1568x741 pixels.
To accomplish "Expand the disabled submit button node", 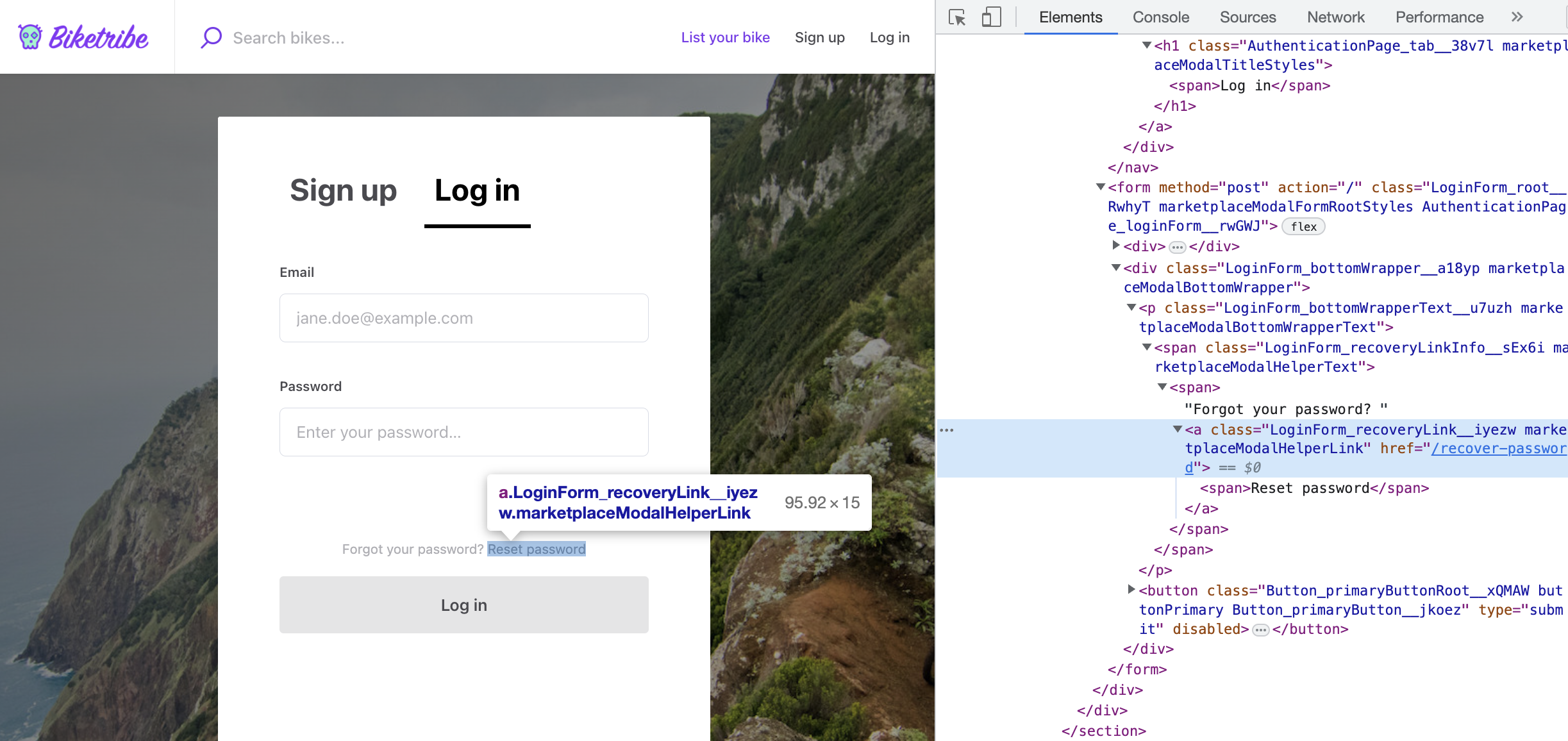I will pos(1131,590).
